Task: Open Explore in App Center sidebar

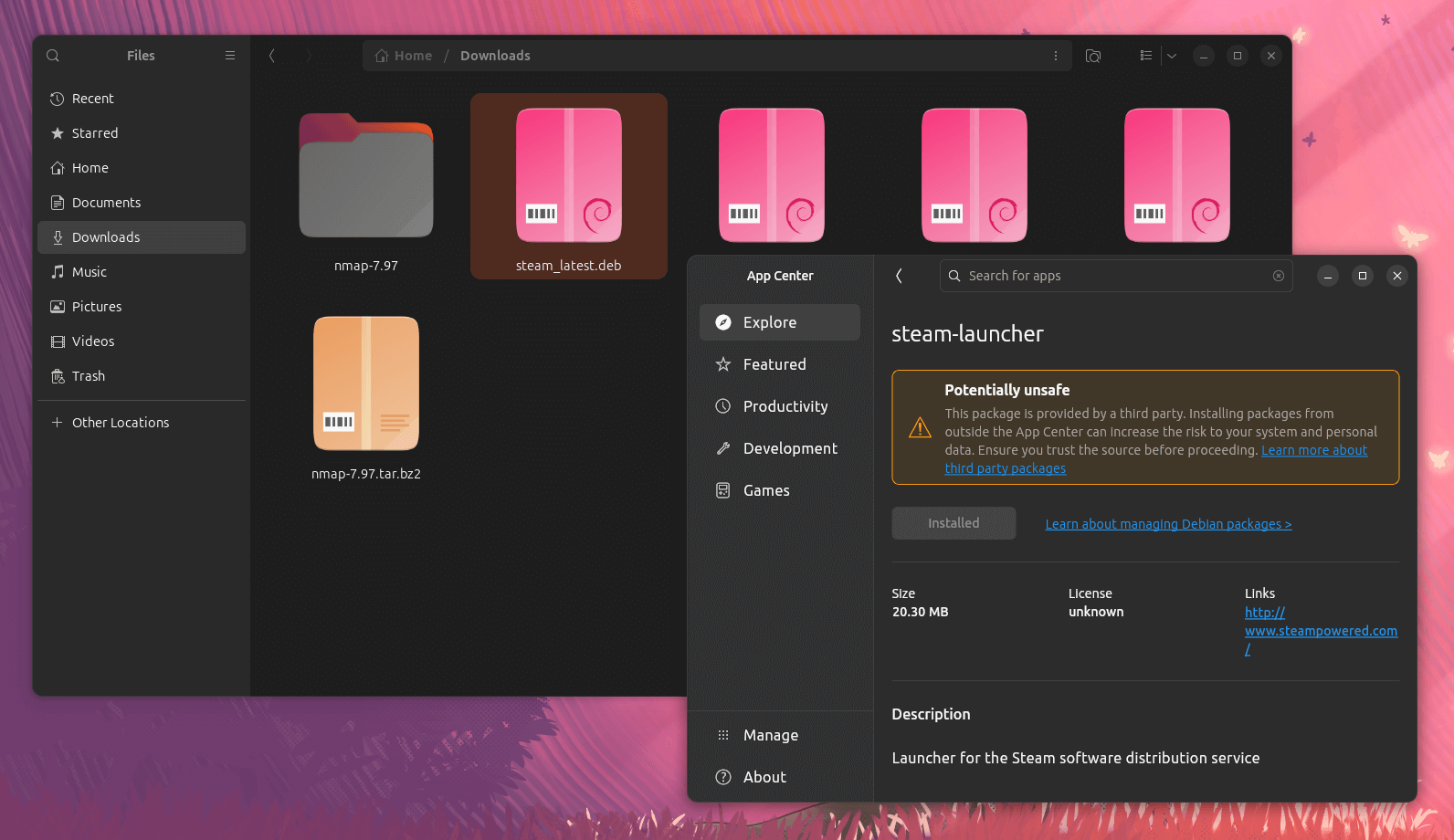Action: tap(780, 322)
